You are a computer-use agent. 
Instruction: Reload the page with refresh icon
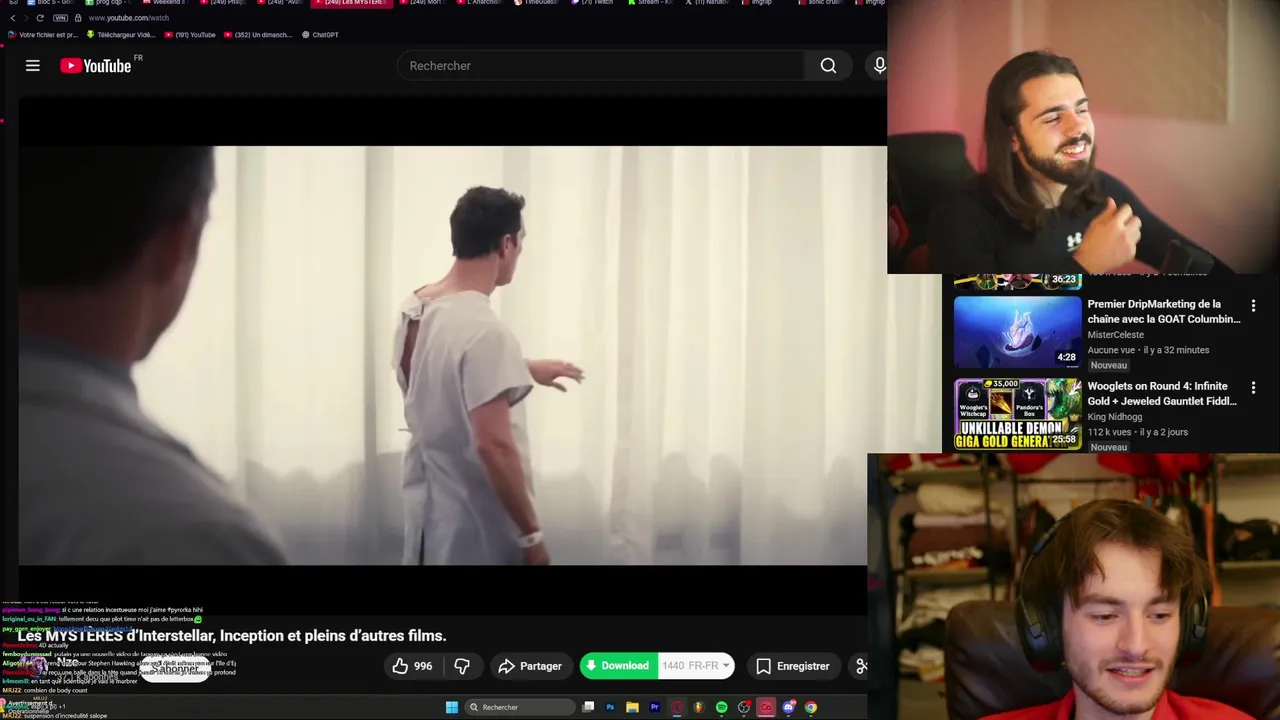click(40, 18)
